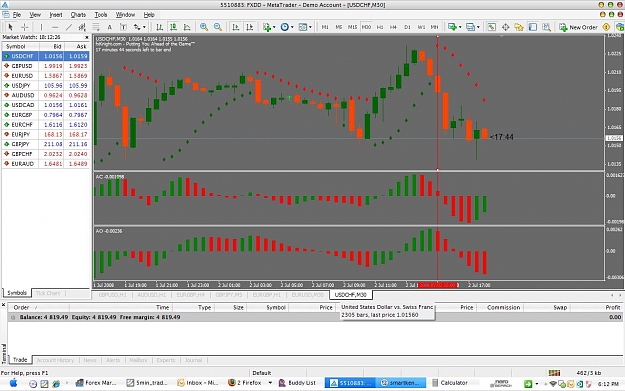The width and height of the screenshot is (625, 391).
Task: Select EURUSD row in Market Watch
Action: [x=45, y=76]
